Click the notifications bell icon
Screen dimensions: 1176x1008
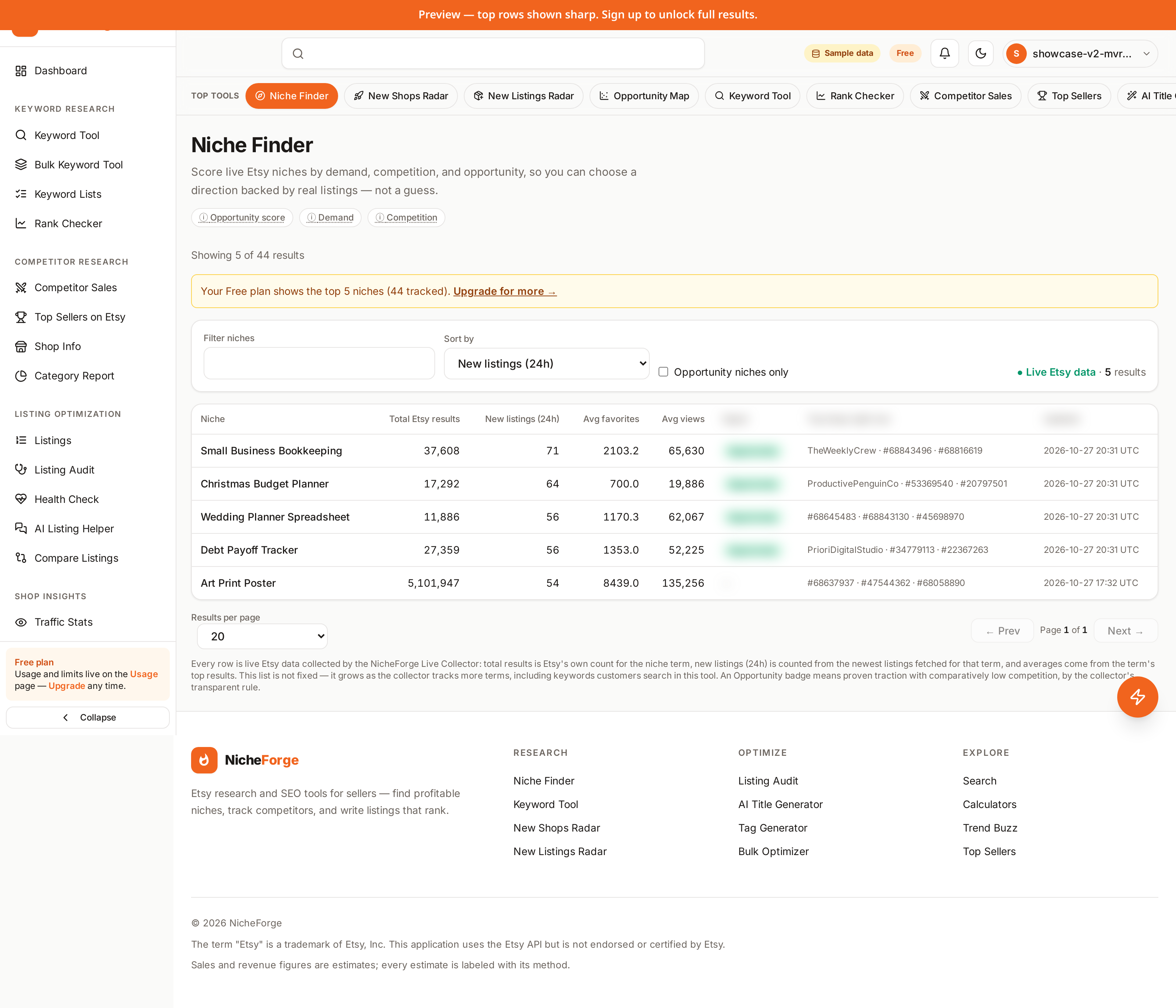pyautogui.click(x=944, y=53)
